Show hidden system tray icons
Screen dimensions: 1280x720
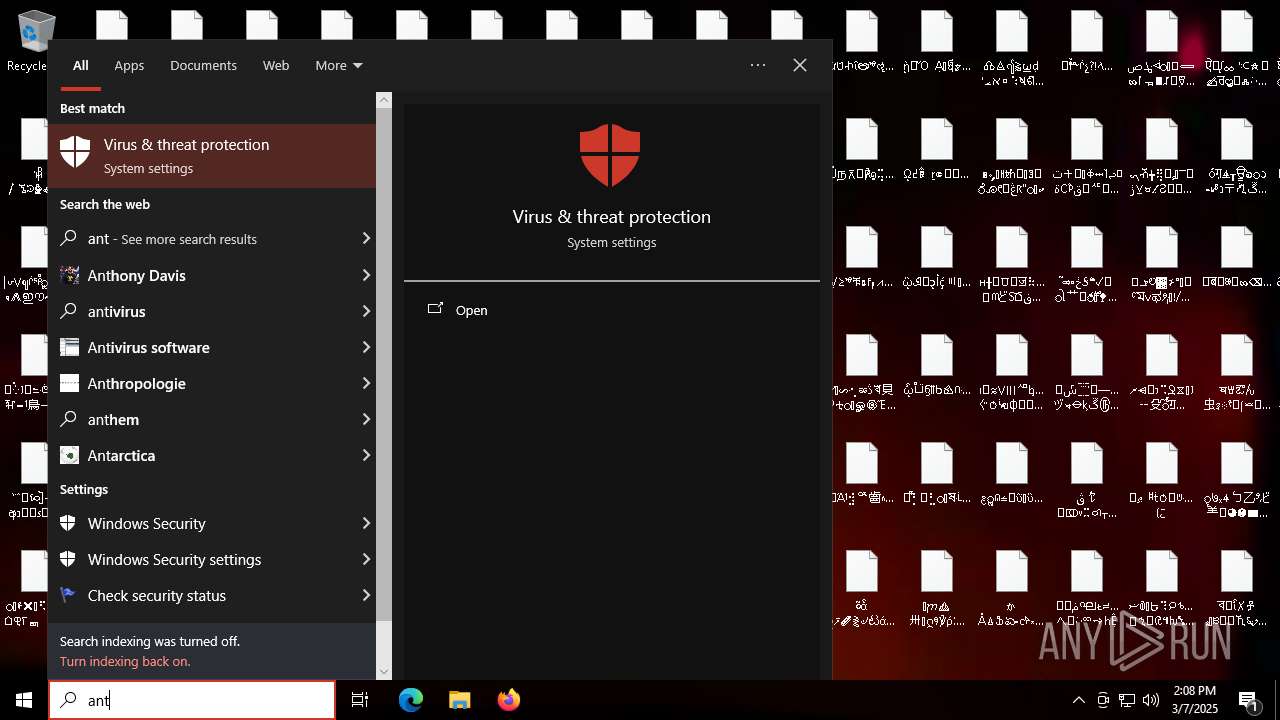point(1078,700)
